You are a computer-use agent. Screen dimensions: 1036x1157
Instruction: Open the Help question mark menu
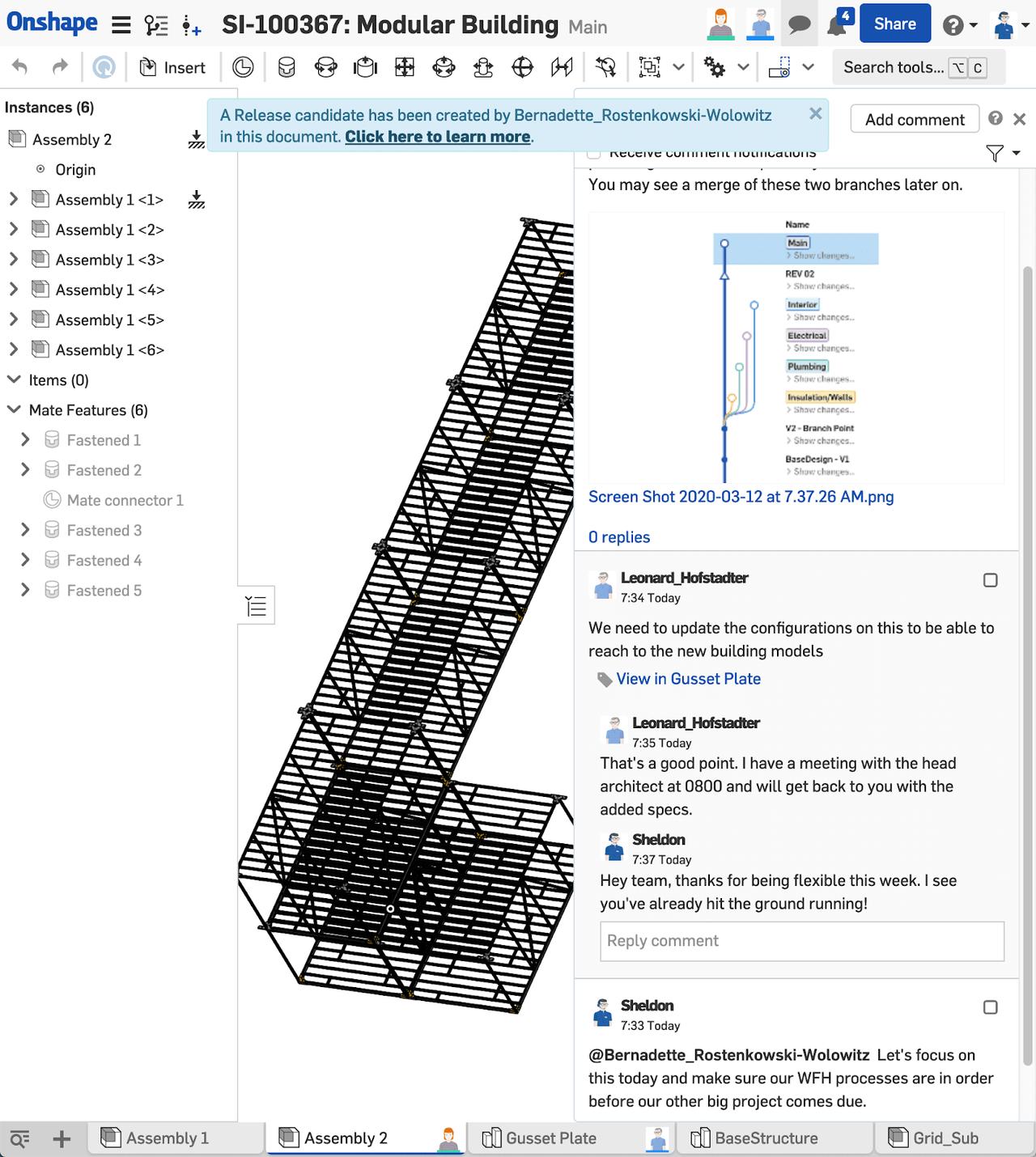[953, 24]
